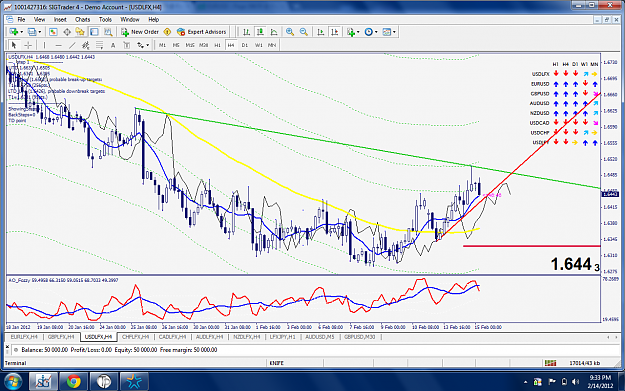Switch to the CHFLFX,H4 chart tab
Image resolution: width=625 pixels, height=391 pixels.
136,337
